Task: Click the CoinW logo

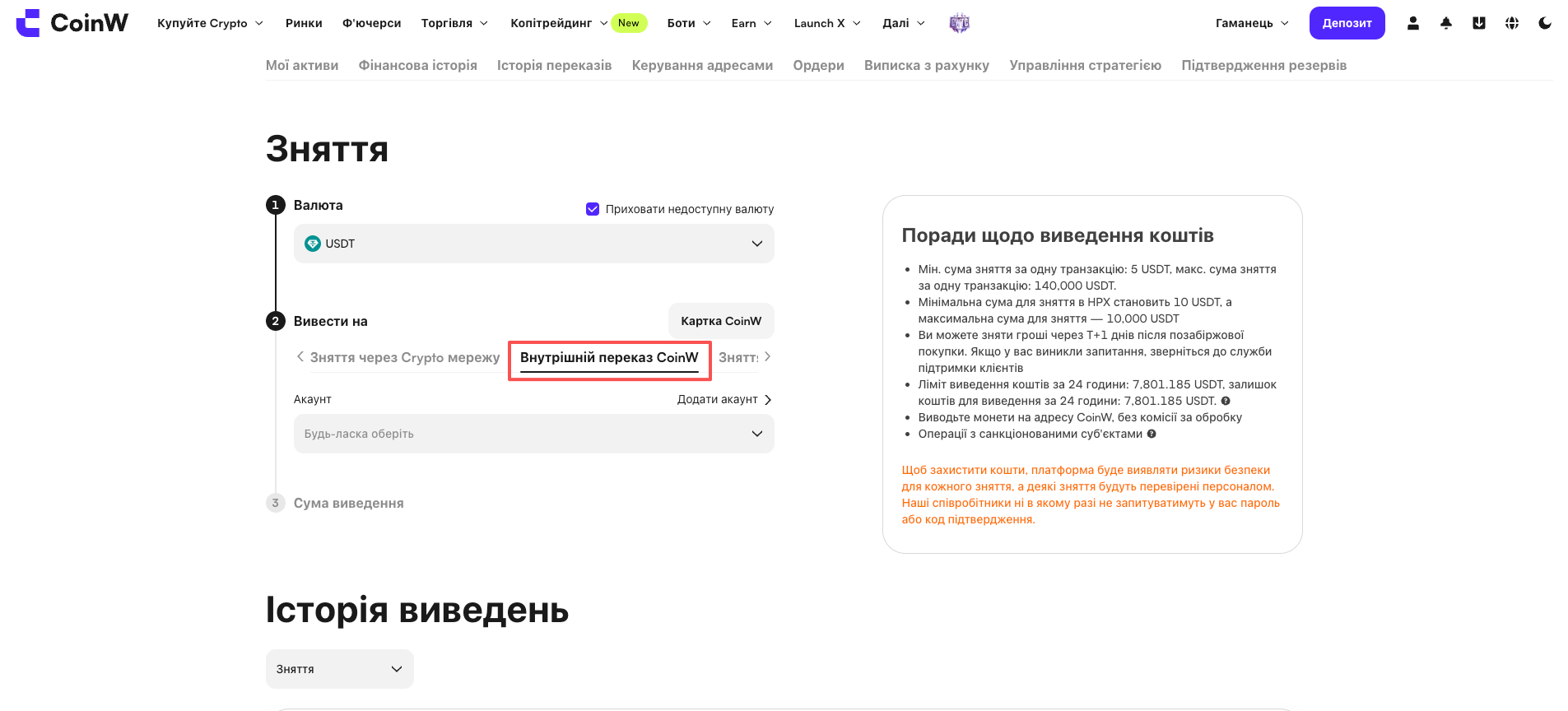Action: [x=72, y=23]
